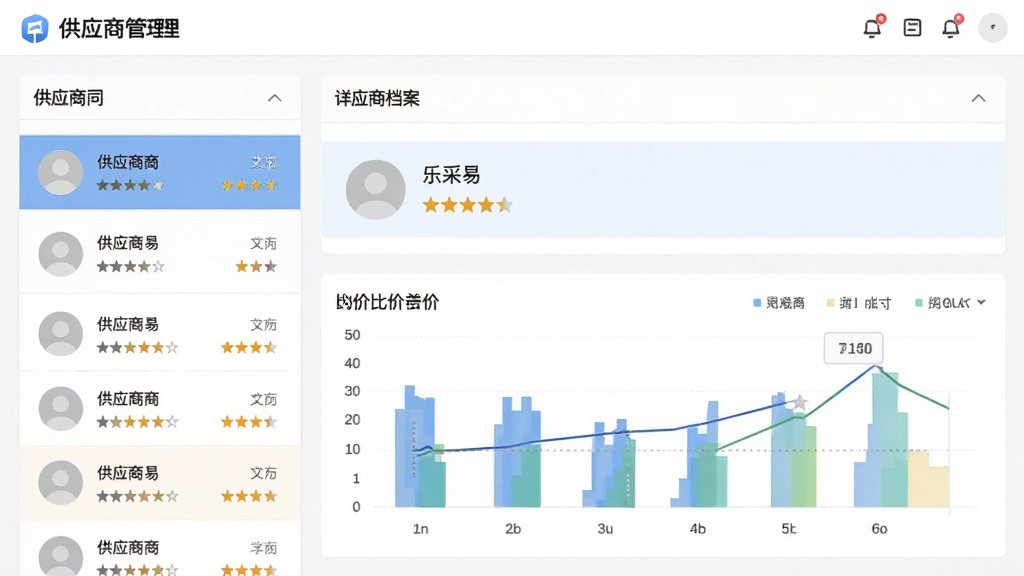Collapse the 详应商档案 panel chevron

[x=978, y=98]
